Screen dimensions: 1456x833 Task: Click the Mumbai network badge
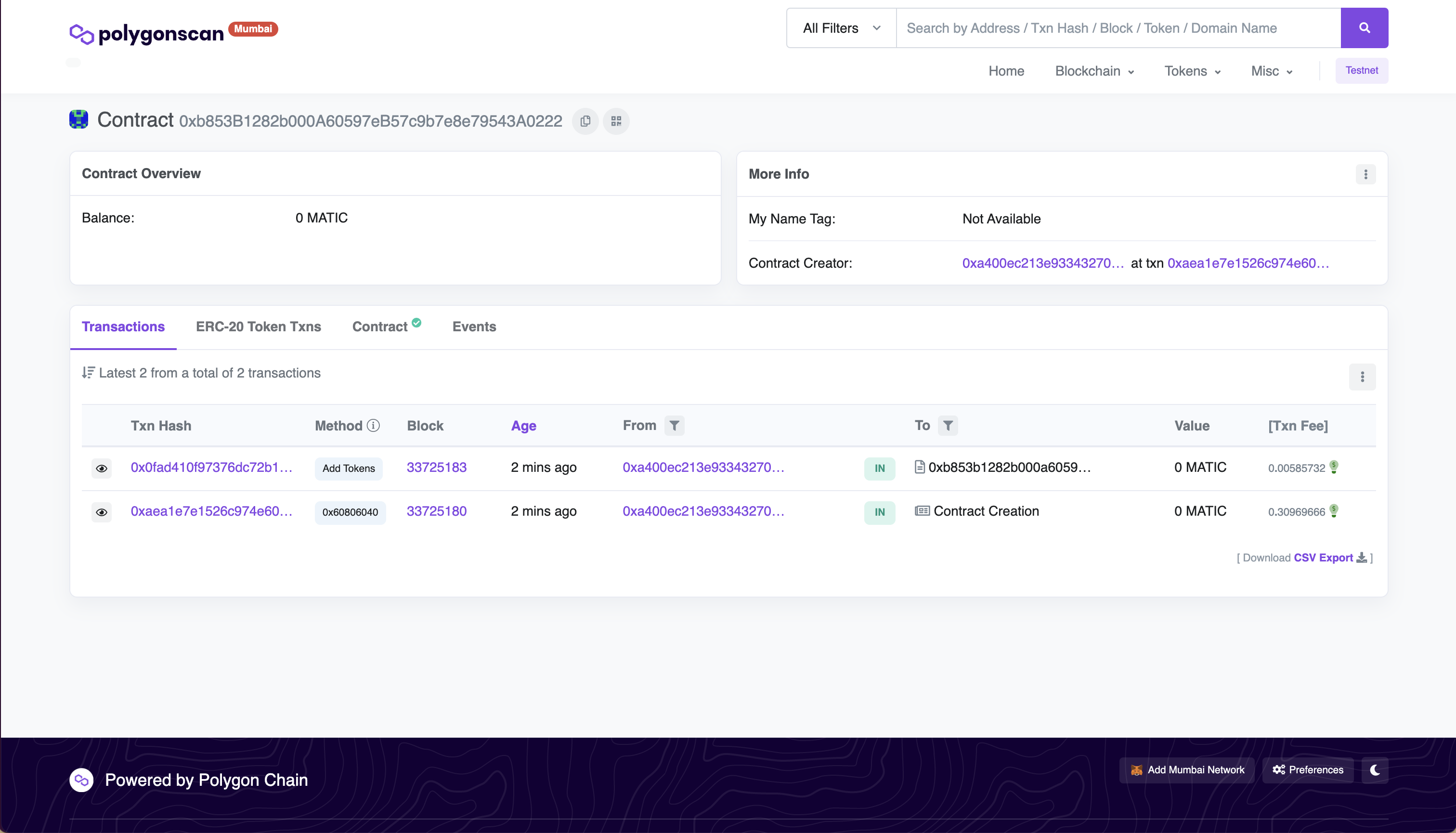click(x=253, y=28)
